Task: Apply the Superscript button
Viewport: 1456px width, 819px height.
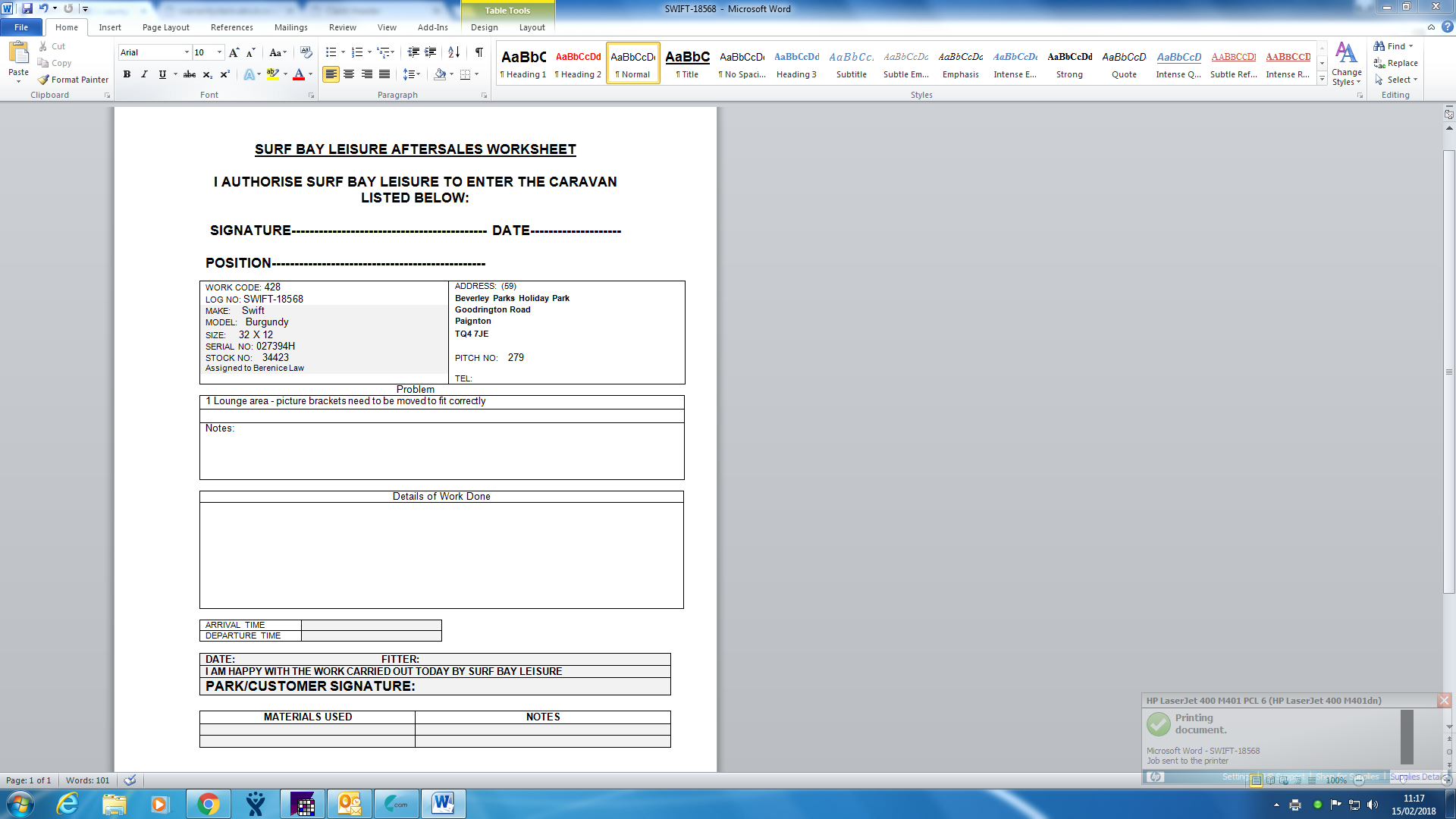Action: (x=224, y=74)
